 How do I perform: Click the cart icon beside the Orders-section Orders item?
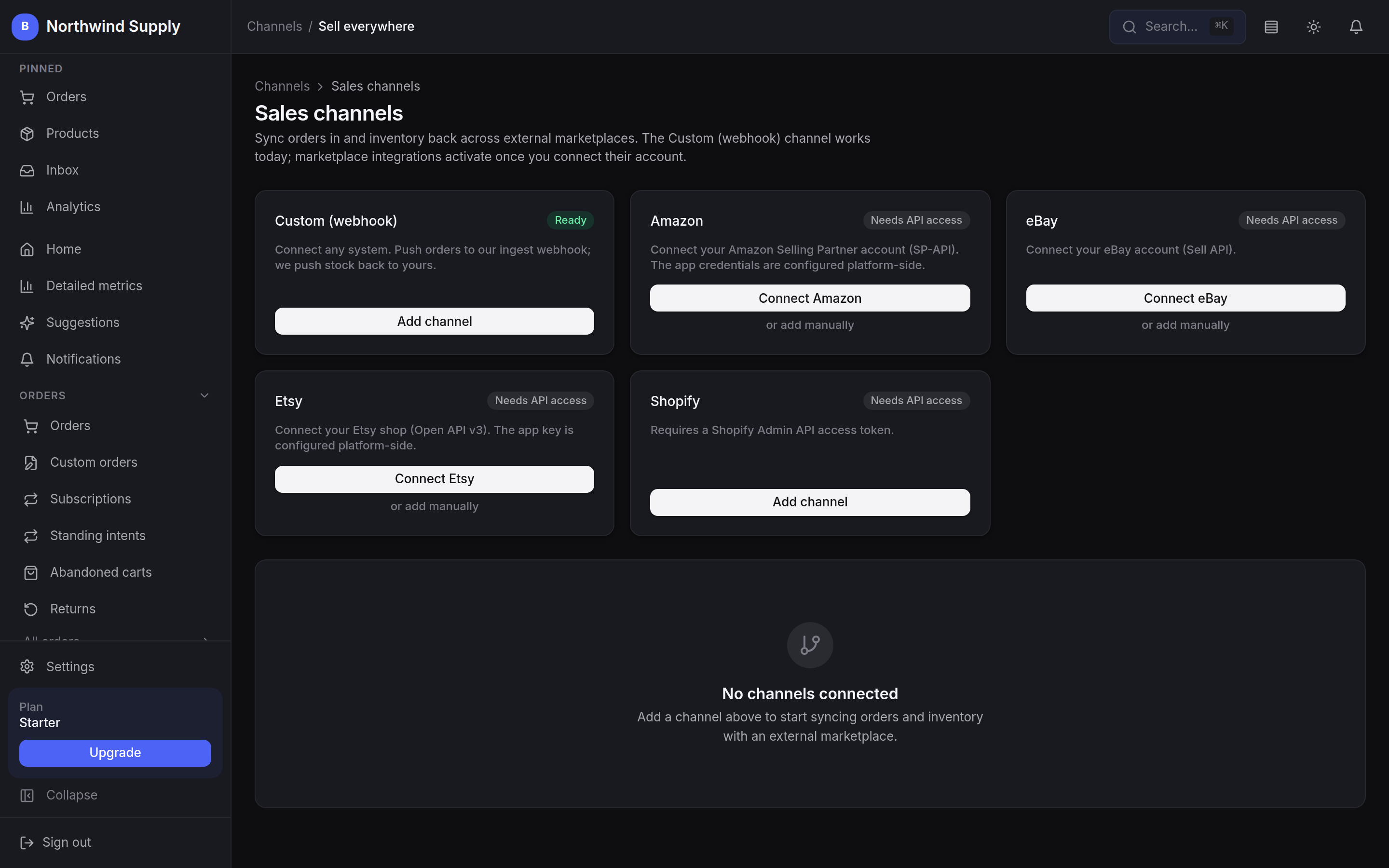(x=31, y=427)
